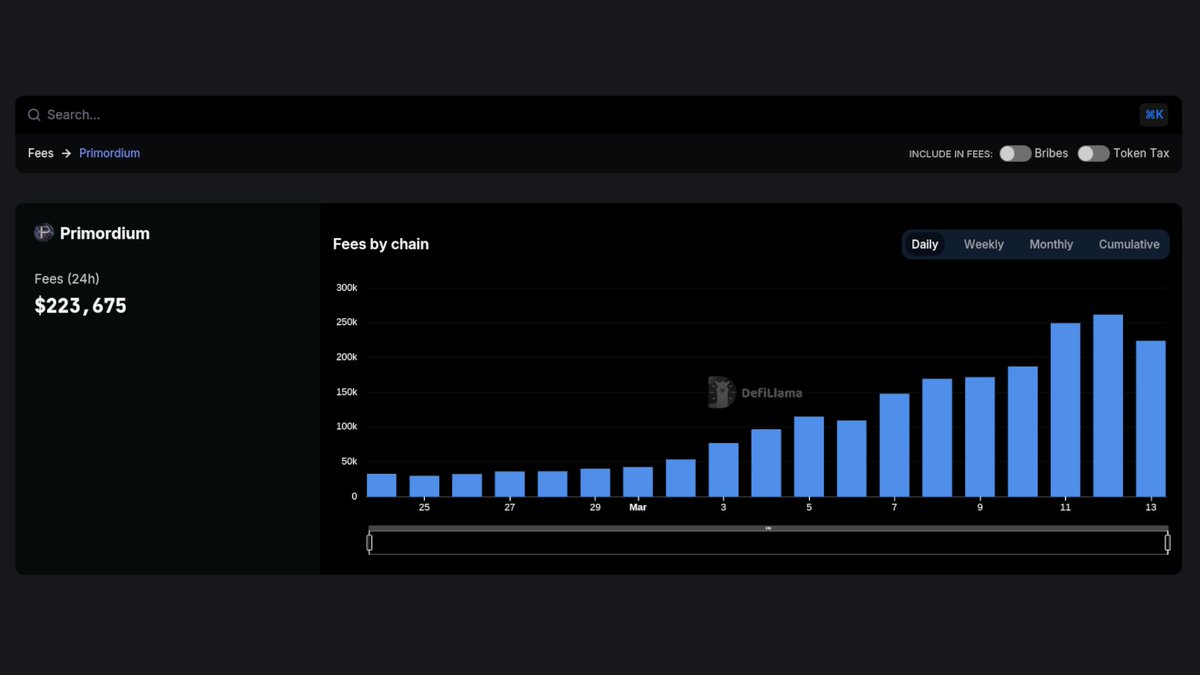Click the Primordium title text
Image resolution: width=1200 pixels, height=675 pixels.
105,233
